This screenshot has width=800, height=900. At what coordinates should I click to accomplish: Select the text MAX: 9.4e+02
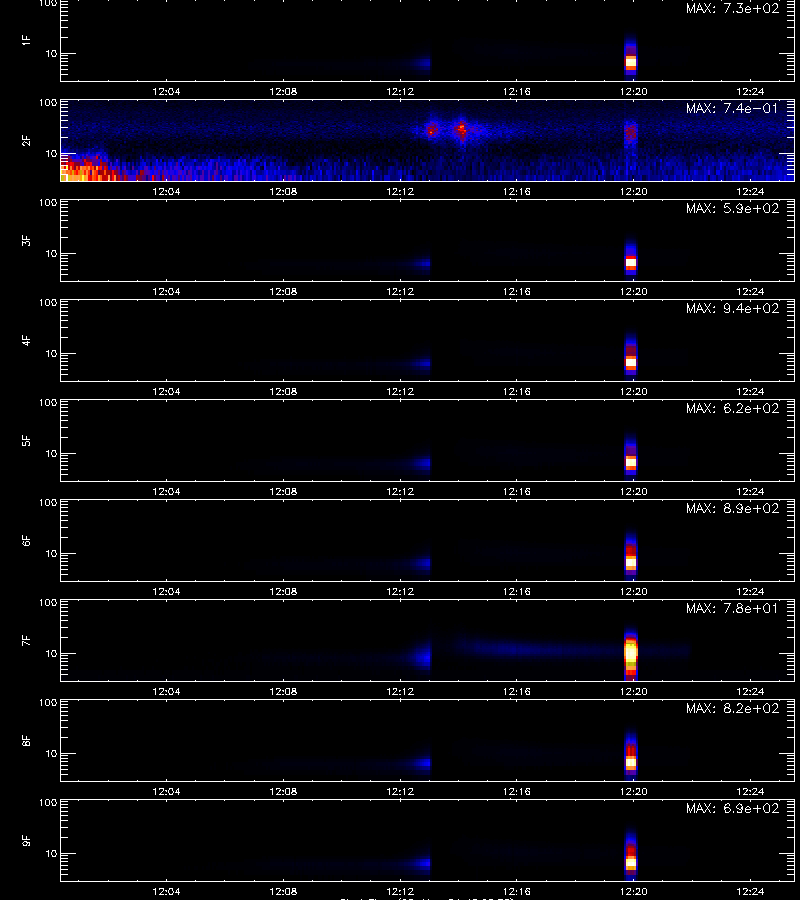coord(732,308)
